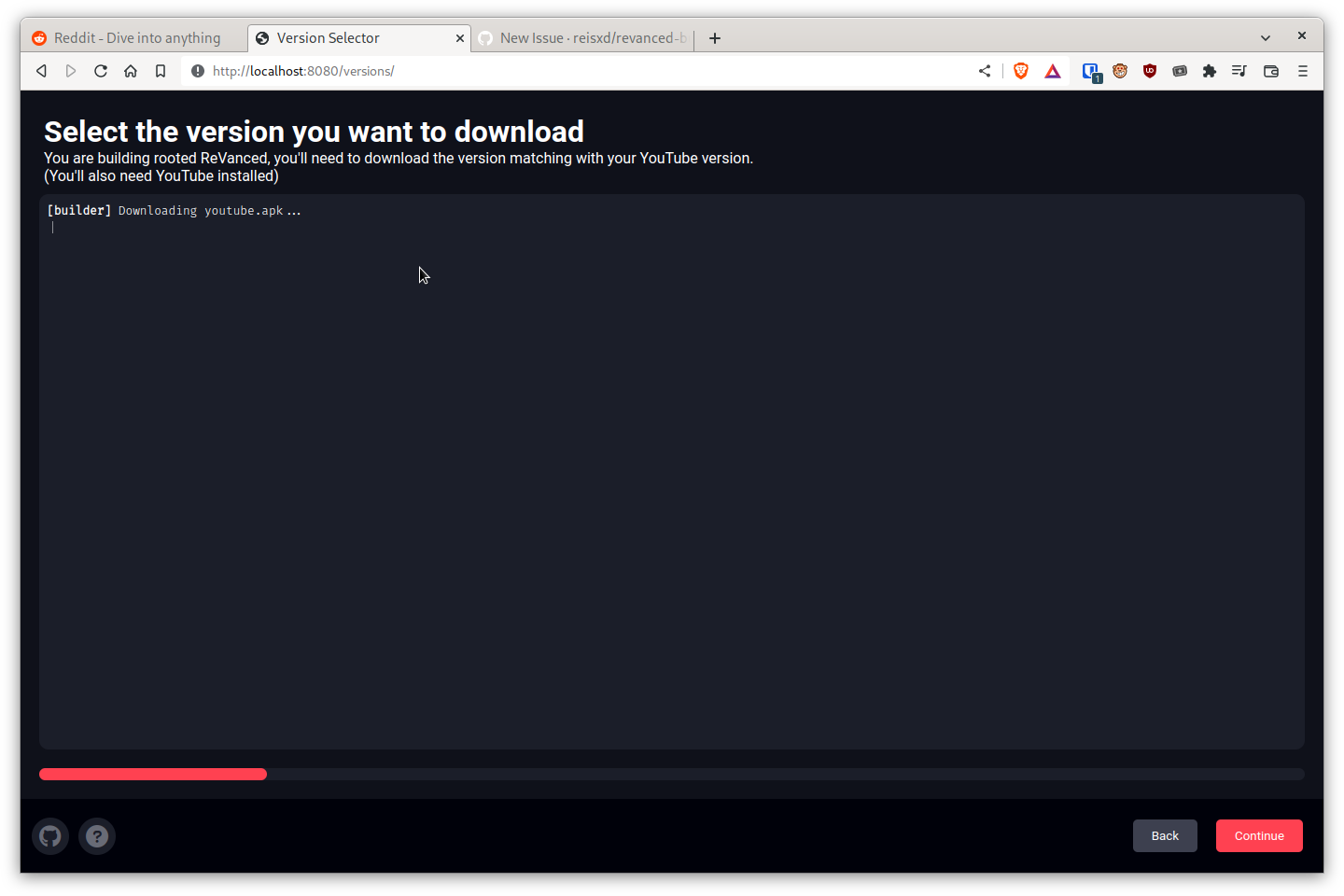Close the Version Selector tab

(x=460, y=38)
